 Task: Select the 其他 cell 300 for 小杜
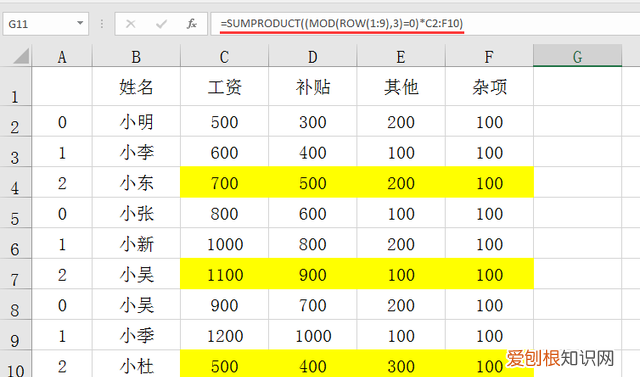coord(401,364)
